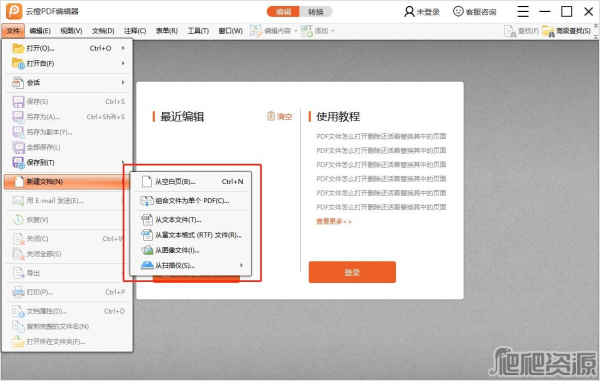Open the 工具(T) menu
This screenshot has width=600, height=381.
(x=198, y=31)
